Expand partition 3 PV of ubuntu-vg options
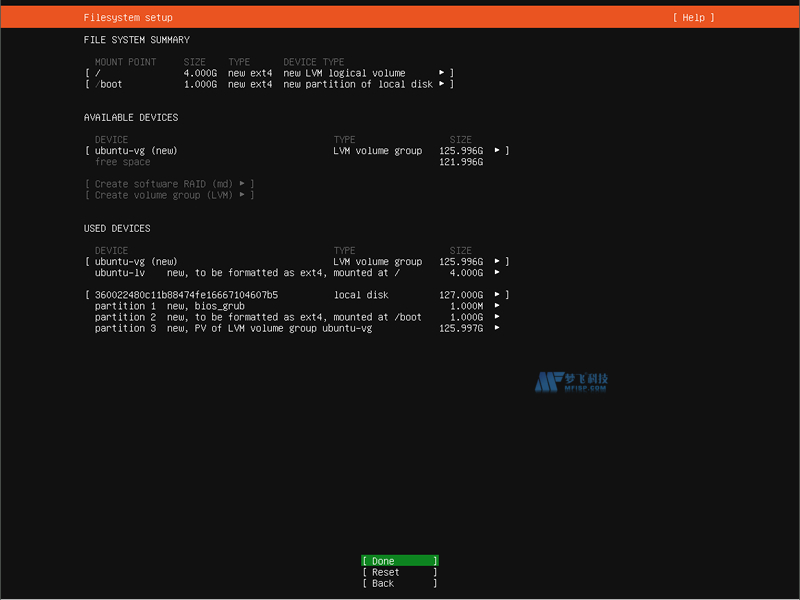 tap(497, 328)
